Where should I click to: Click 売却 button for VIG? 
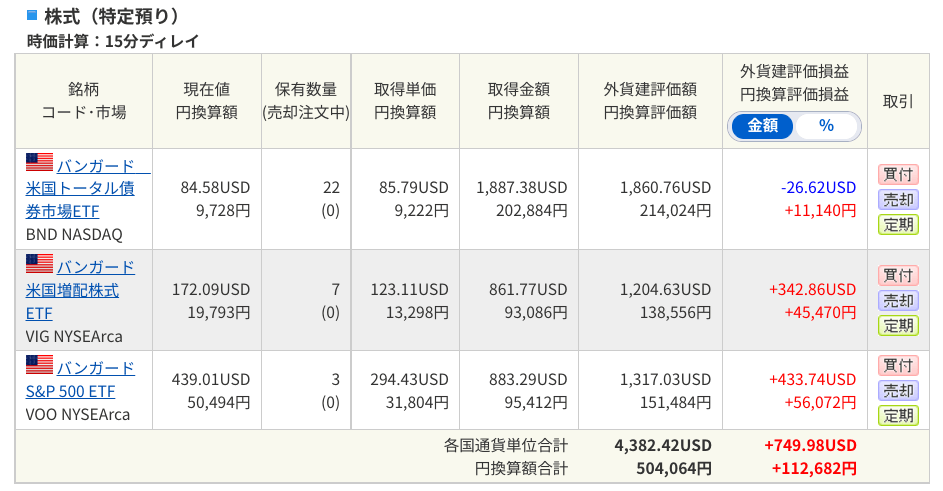[898, 301]
